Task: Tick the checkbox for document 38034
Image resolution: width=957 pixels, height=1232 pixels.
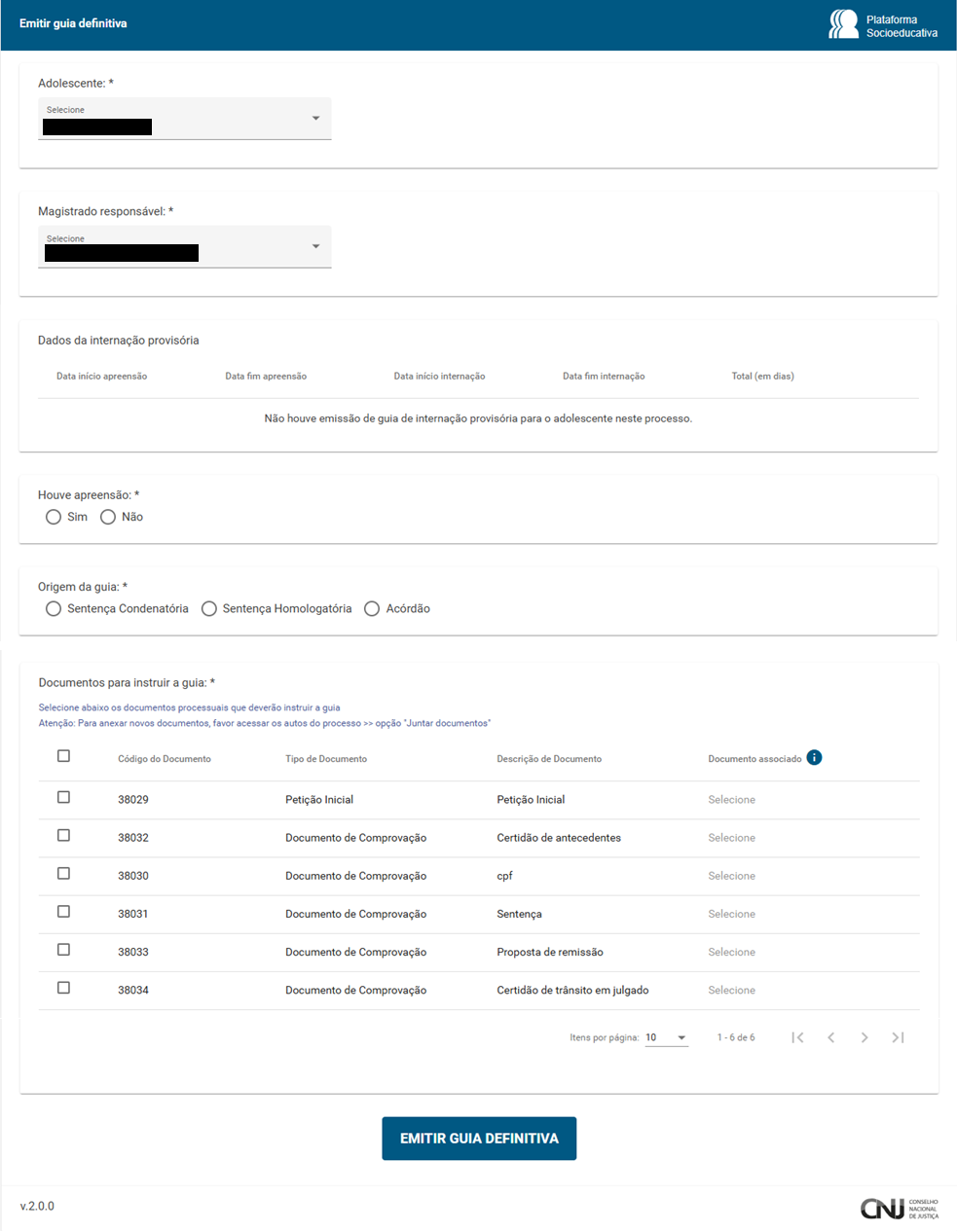Action: coord(63,988)
